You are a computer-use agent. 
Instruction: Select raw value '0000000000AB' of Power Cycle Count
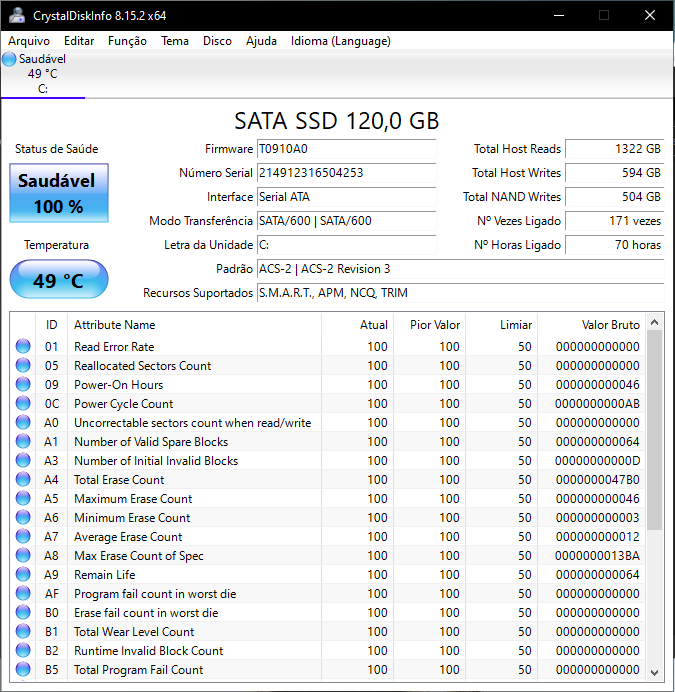click(597, 404)
